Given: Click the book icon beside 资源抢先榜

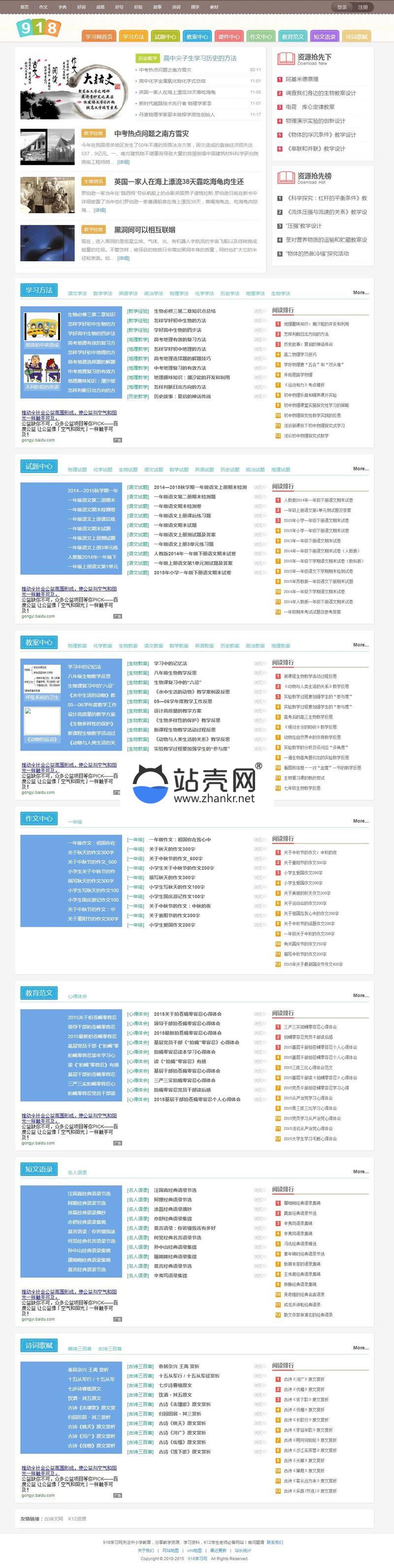Looking at the screenshot, I should [286, 178].
